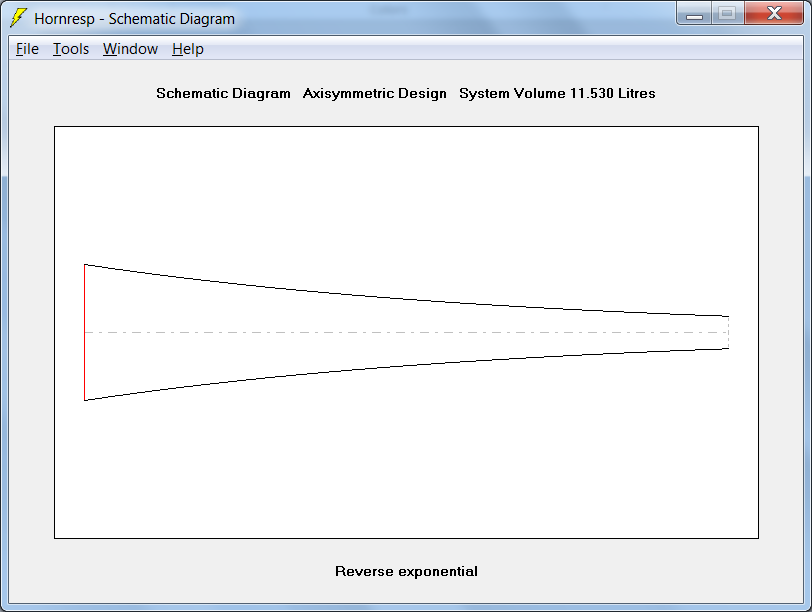Click the red driver line in the diagram

[84, 332]
